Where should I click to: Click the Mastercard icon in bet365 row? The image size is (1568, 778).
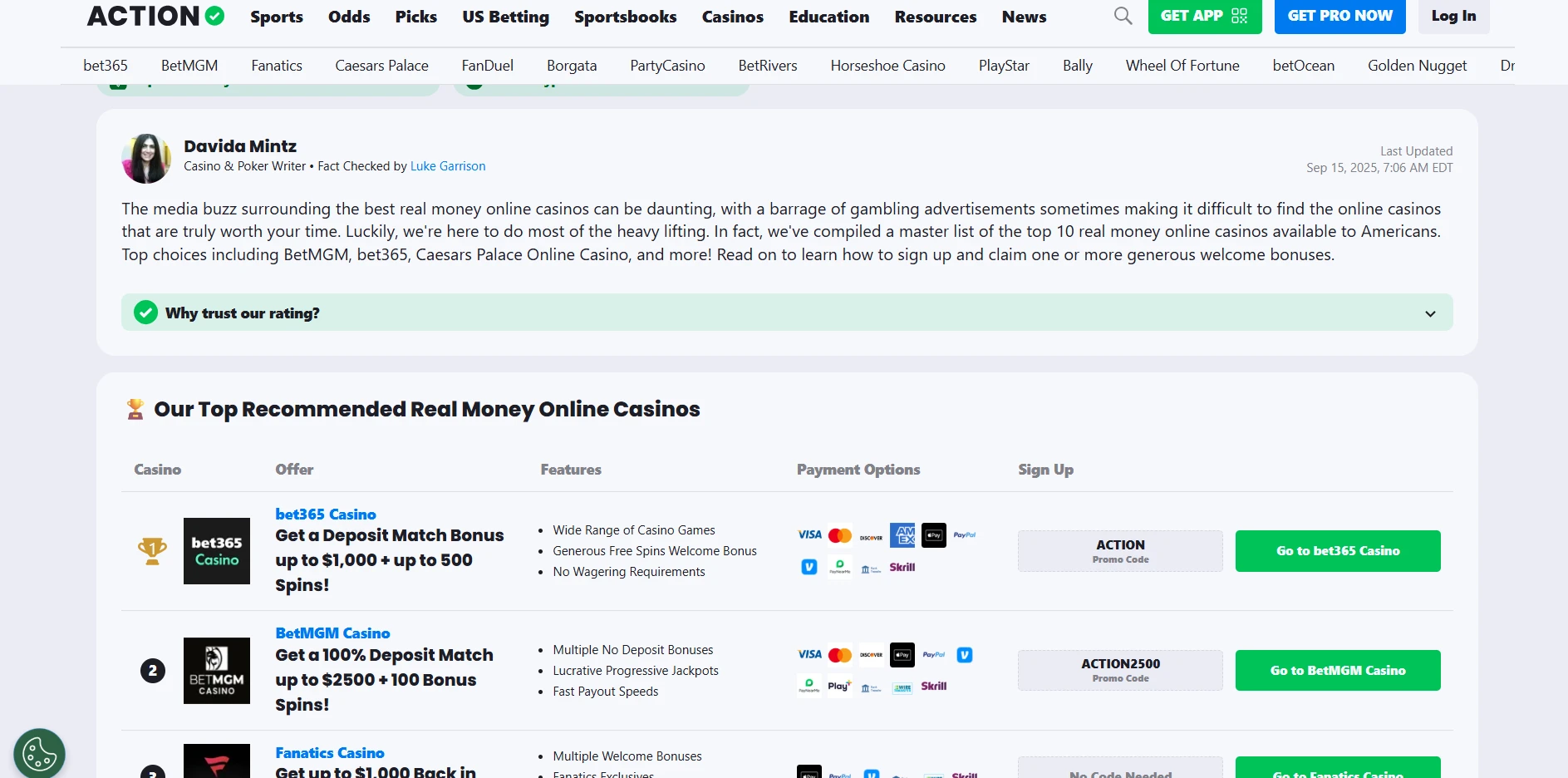click(x=840, y=535)
